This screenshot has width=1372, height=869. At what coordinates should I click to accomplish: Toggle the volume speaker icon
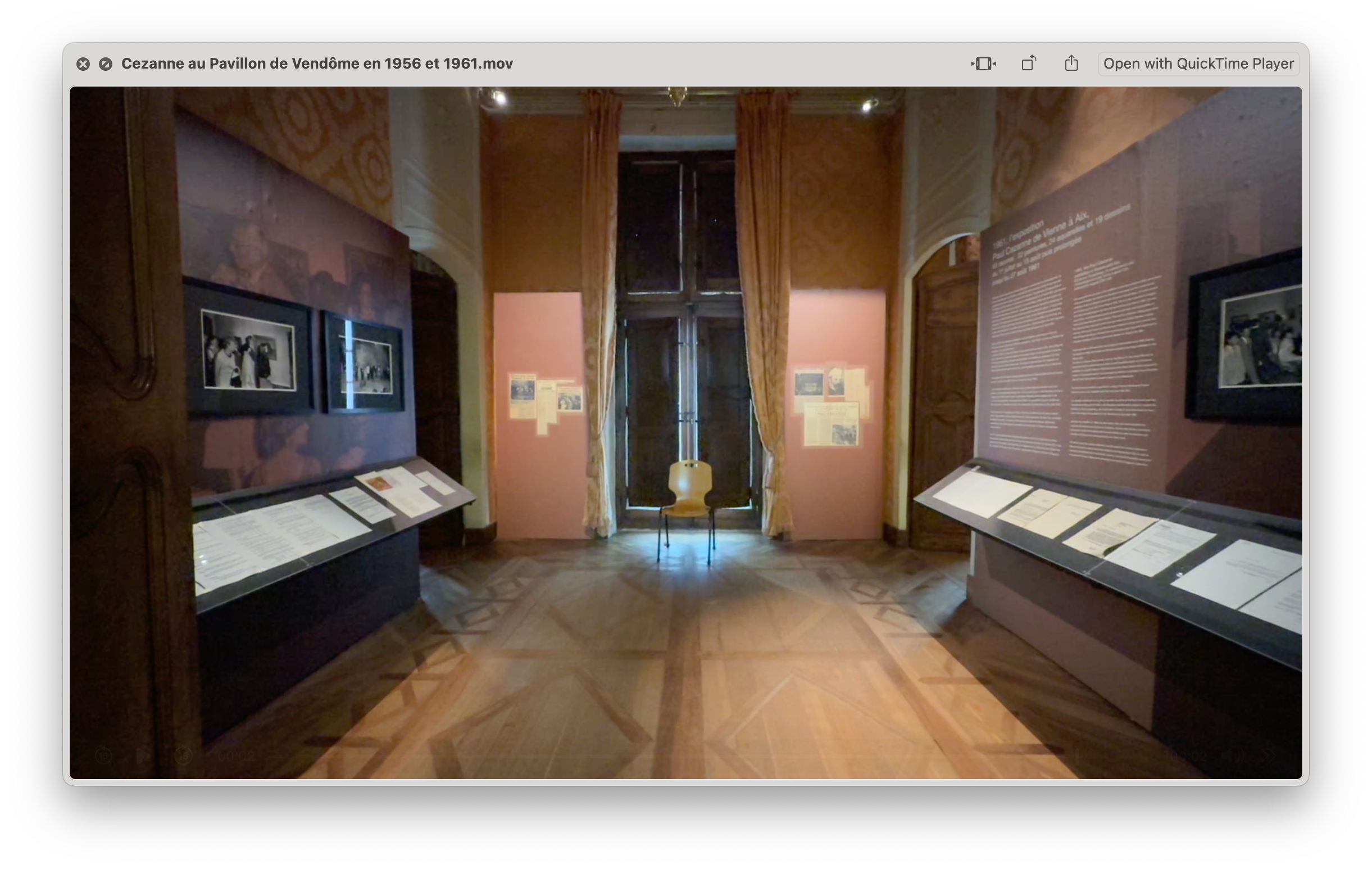(x=1234, y=756)
